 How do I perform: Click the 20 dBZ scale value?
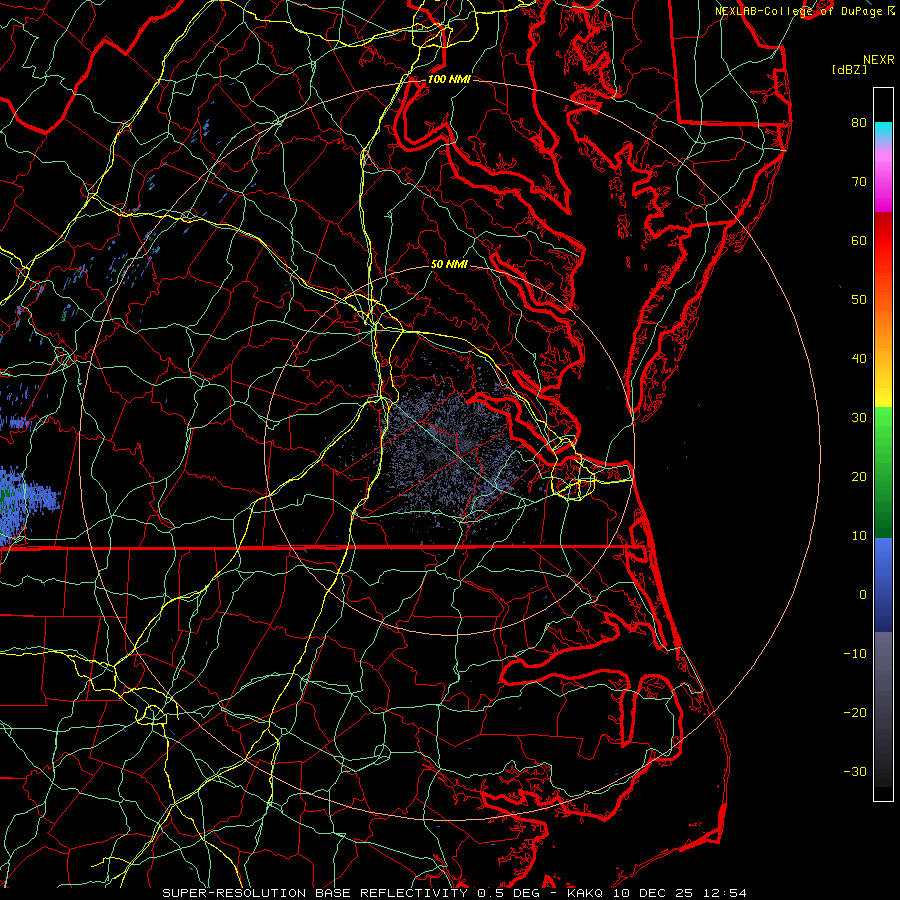pyautogui.click(x=859, y=477)
